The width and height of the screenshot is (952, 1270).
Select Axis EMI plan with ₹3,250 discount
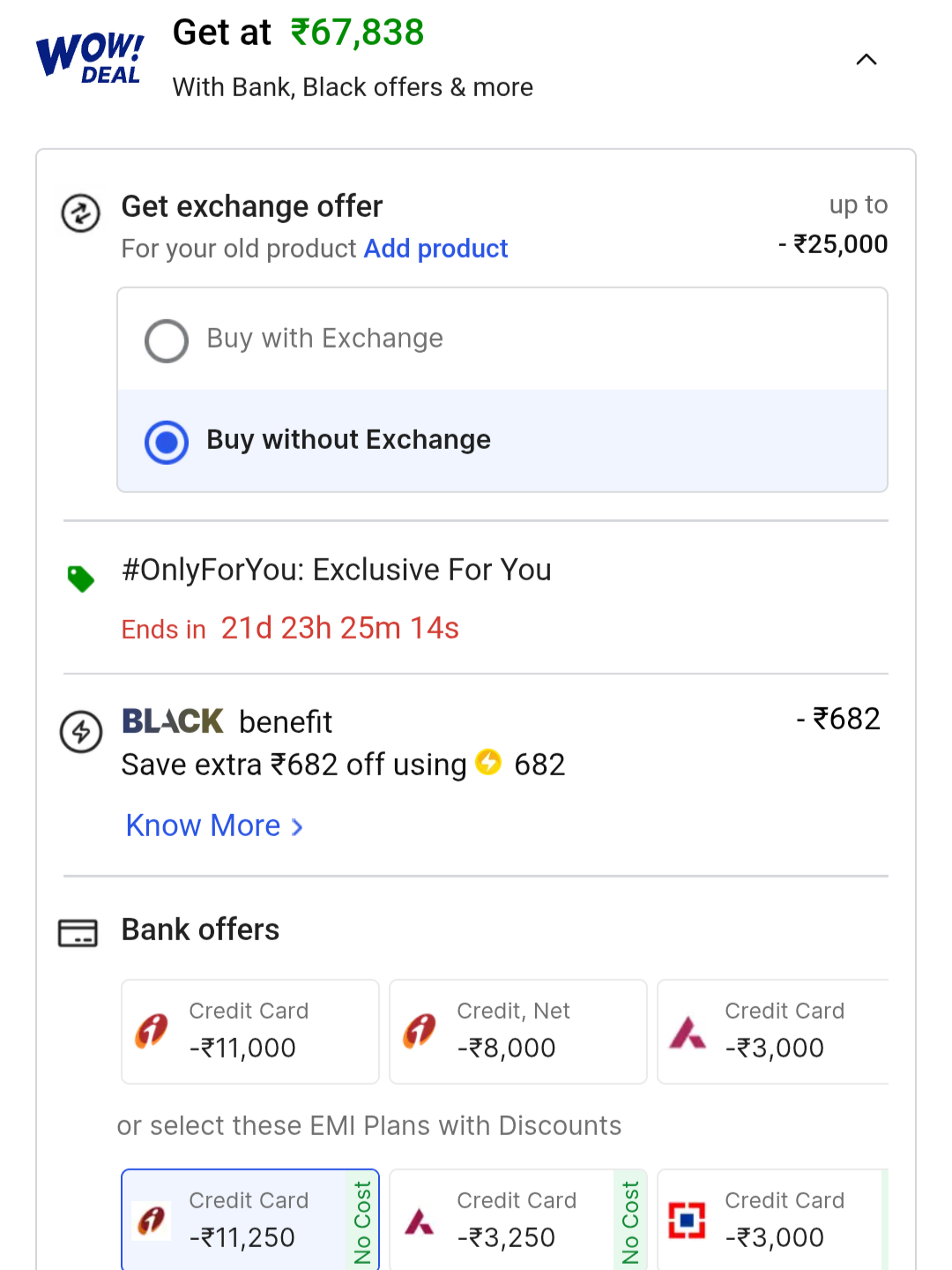[x=518, y=1221]
